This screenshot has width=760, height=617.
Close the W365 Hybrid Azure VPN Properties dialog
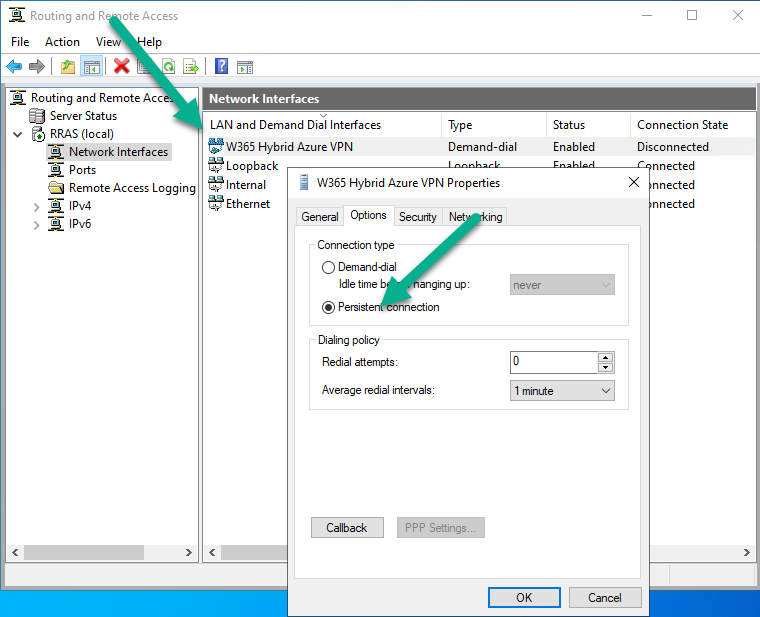click(633, 182)
